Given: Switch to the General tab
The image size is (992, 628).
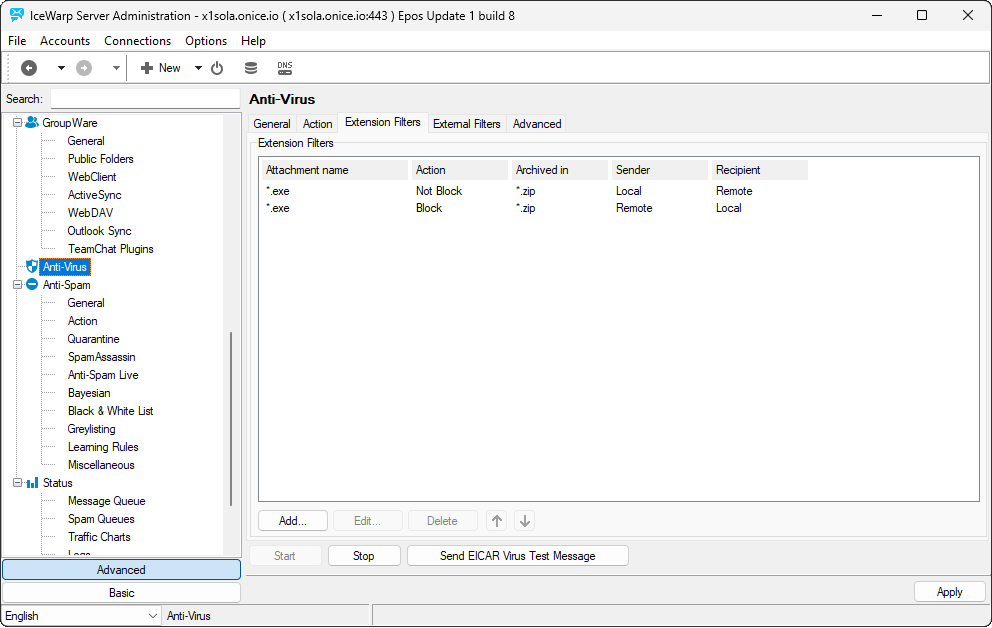Looking at the screenshot, I should [272, 124].
